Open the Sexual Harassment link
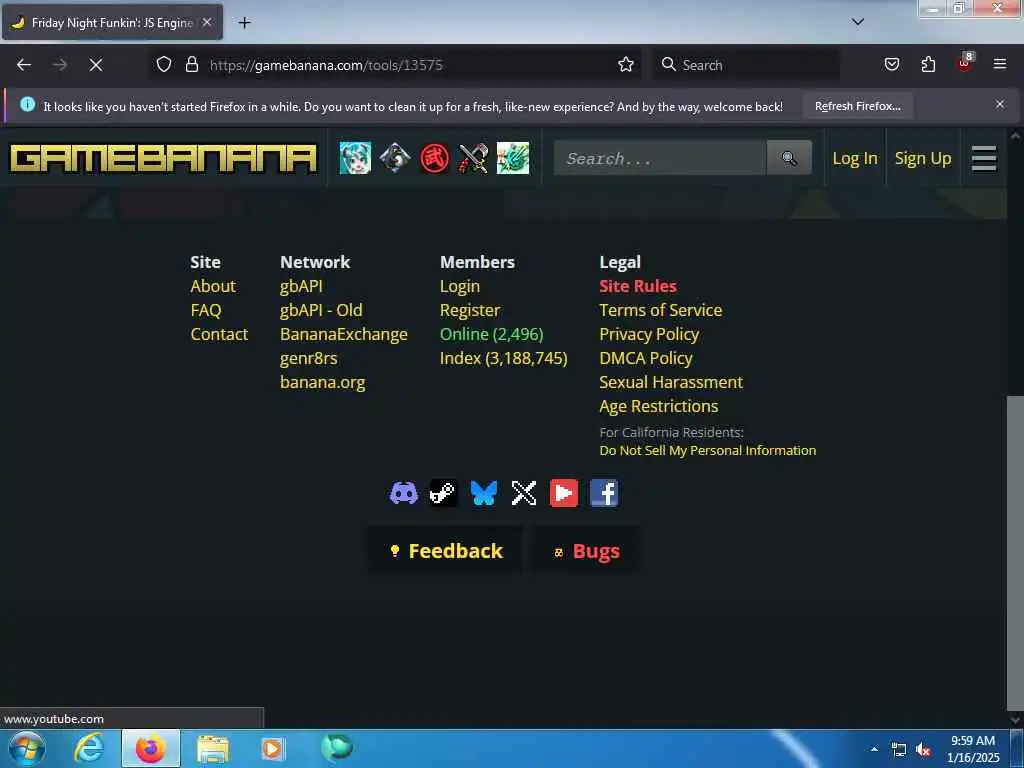Image resolution: width=1024 pixels, height=768 pixels. click(671, 382)
